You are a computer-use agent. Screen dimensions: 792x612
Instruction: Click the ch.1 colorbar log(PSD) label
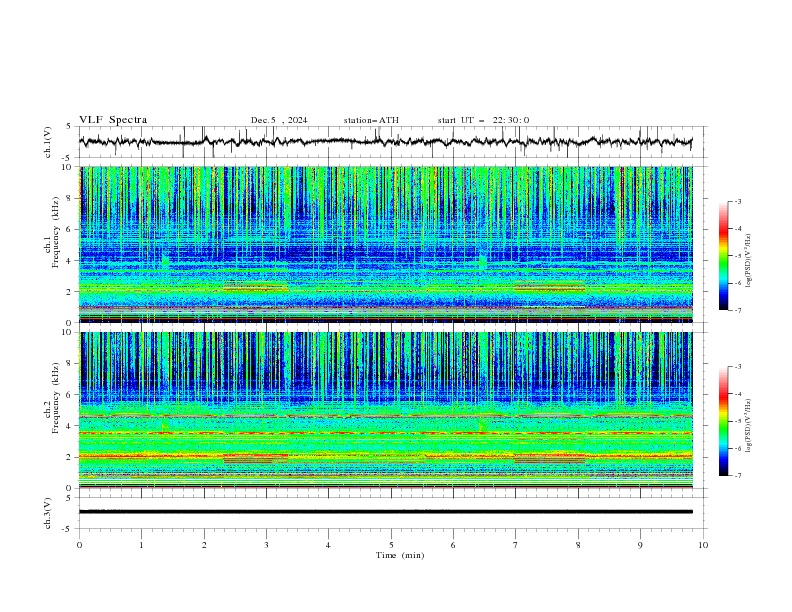748,261
